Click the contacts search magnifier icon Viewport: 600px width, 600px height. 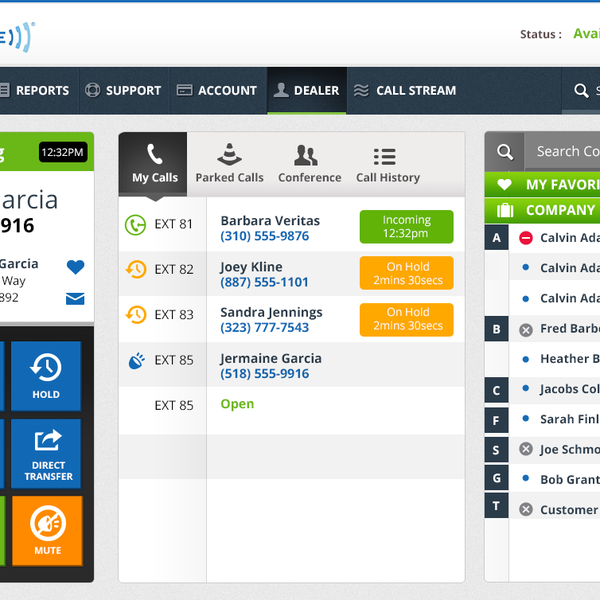pyautogui.click(x=505, y=152)
